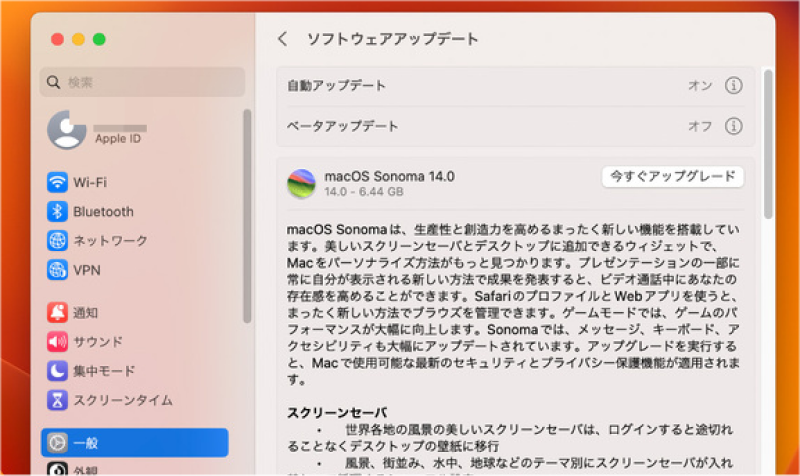800x476 pixels.
Task: Click the yellow minimize window button
Action: [x=78, y=39]
